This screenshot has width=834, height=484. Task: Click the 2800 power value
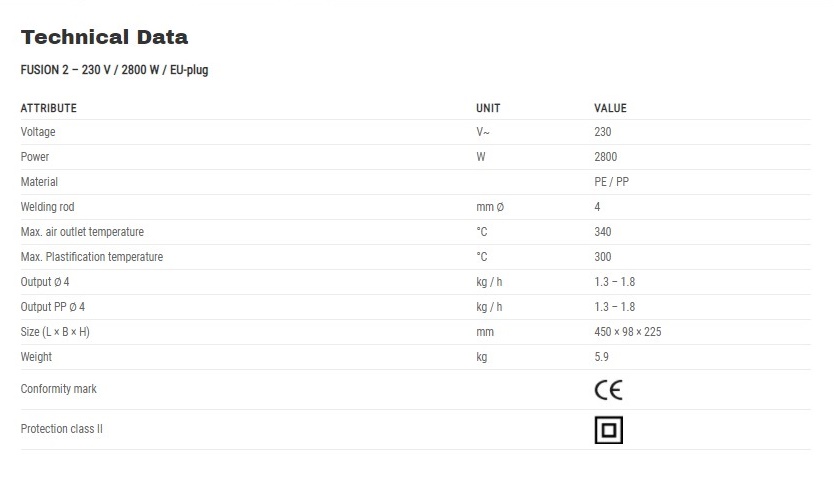tap(605, 157)
